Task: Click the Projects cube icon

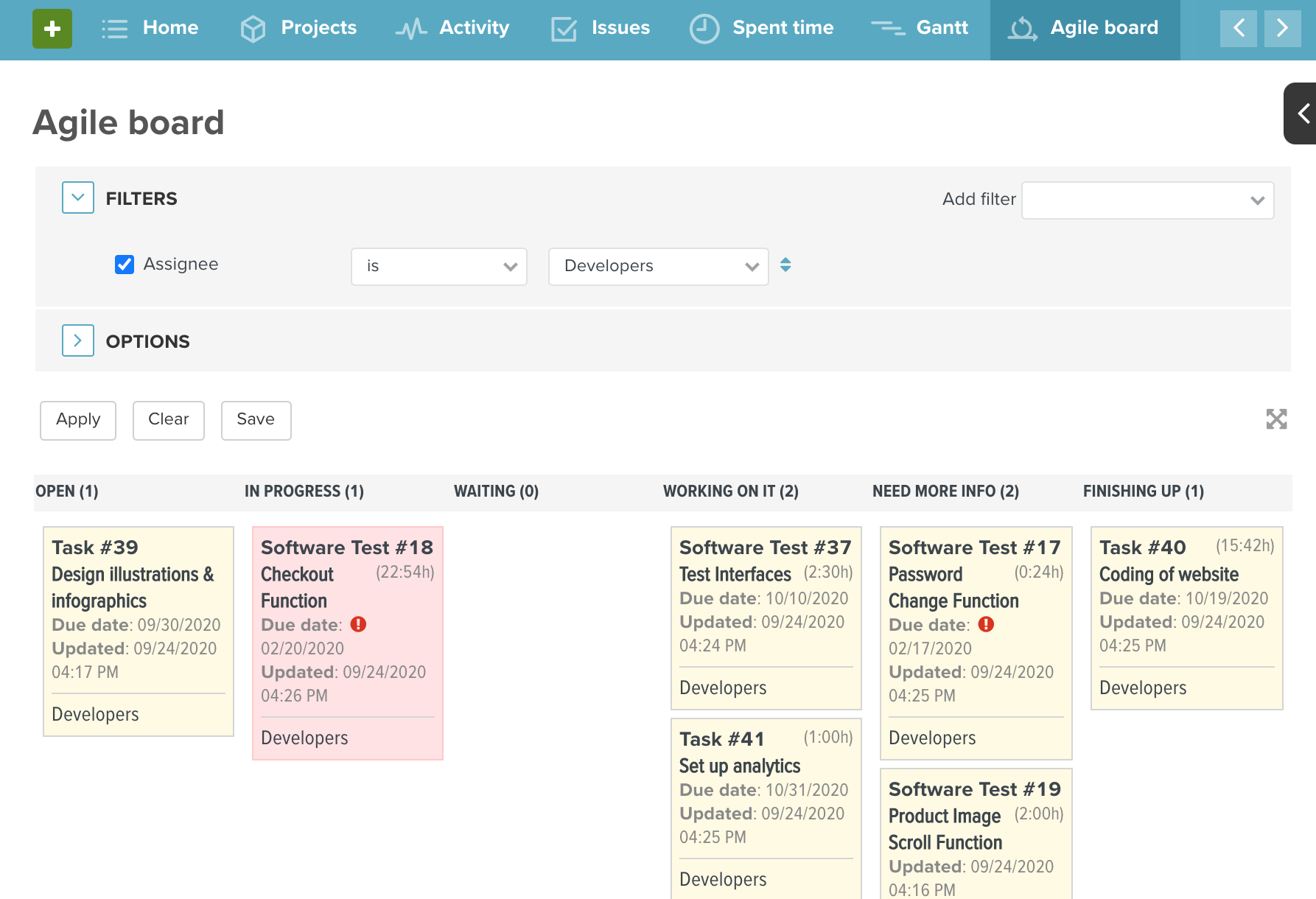Action: 253,29
